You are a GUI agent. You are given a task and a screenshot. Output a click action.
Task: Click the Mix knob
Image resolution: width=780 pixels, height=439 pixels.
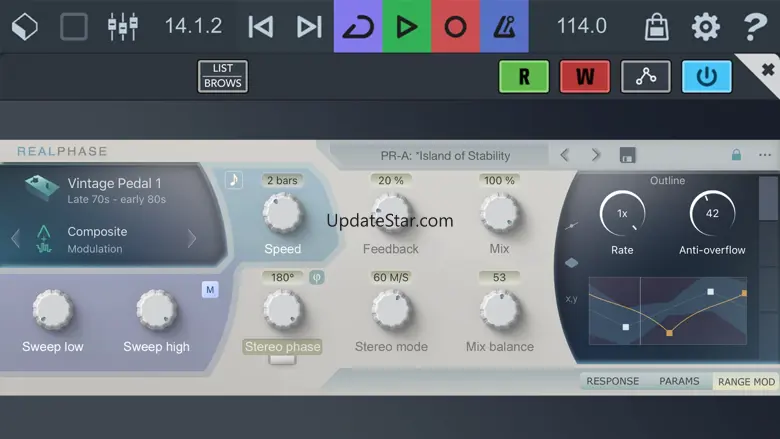tap(499, 214)
